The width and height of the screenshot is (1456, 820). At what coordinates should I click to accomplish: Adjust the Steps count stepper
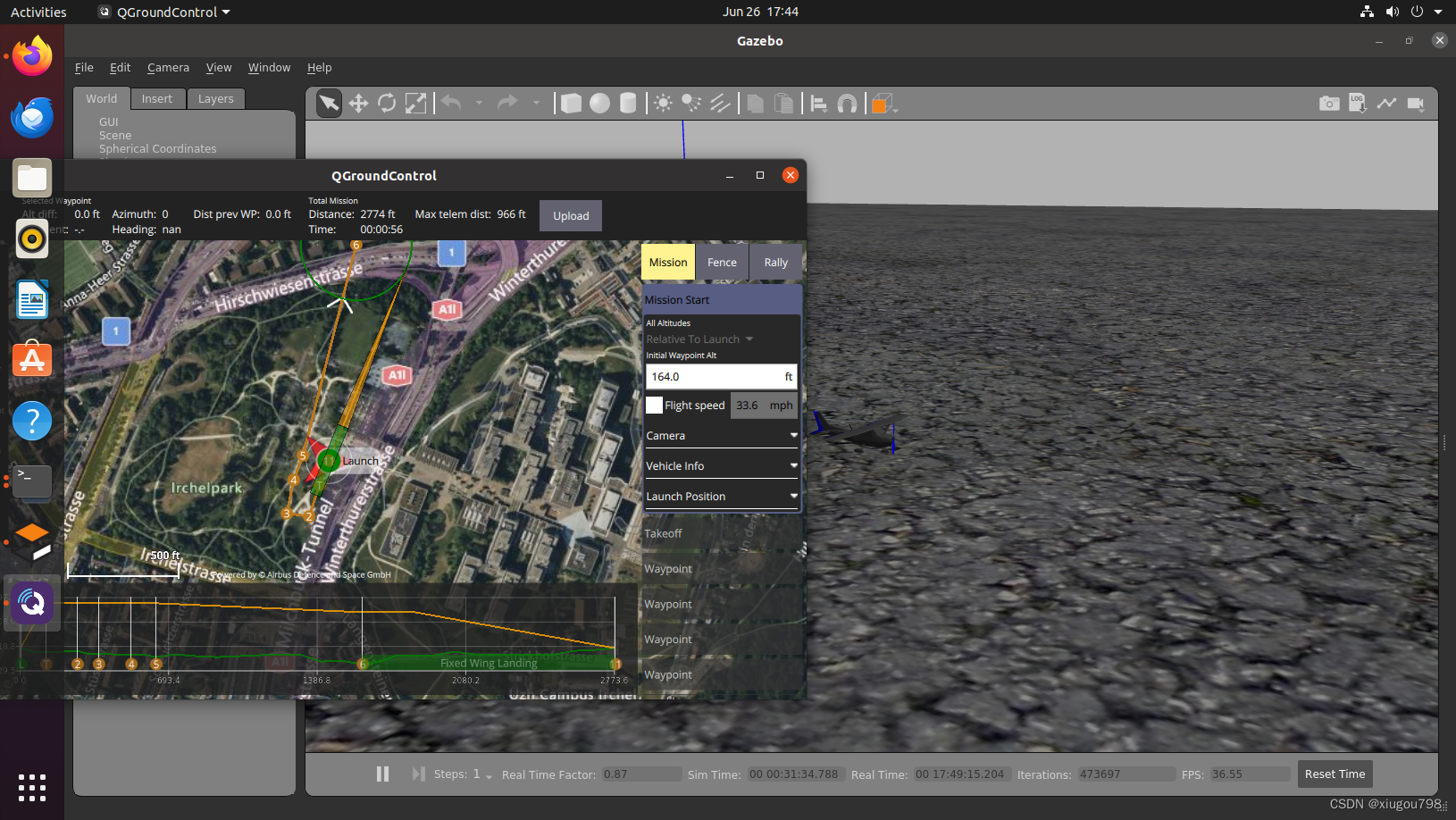pos(483,774)
